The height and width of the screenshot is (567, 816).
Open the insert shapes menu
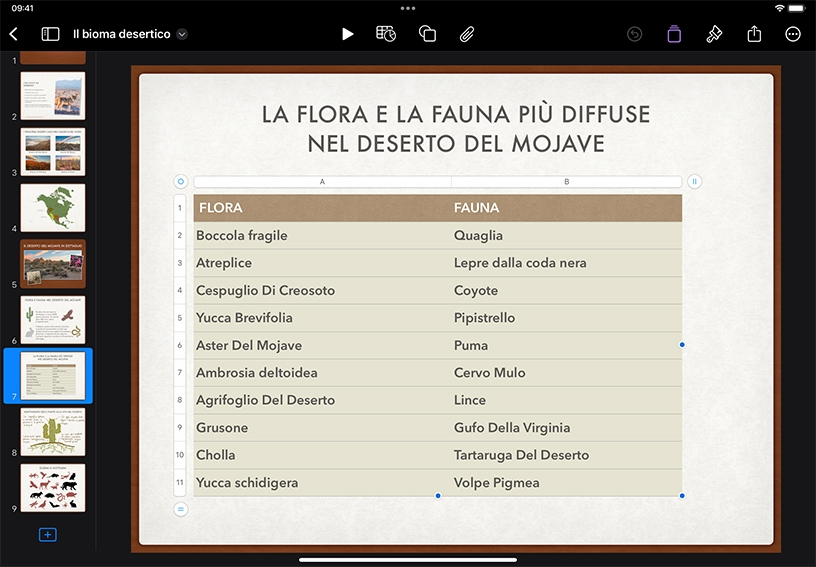pyautogui.click(x=427, y=34)
